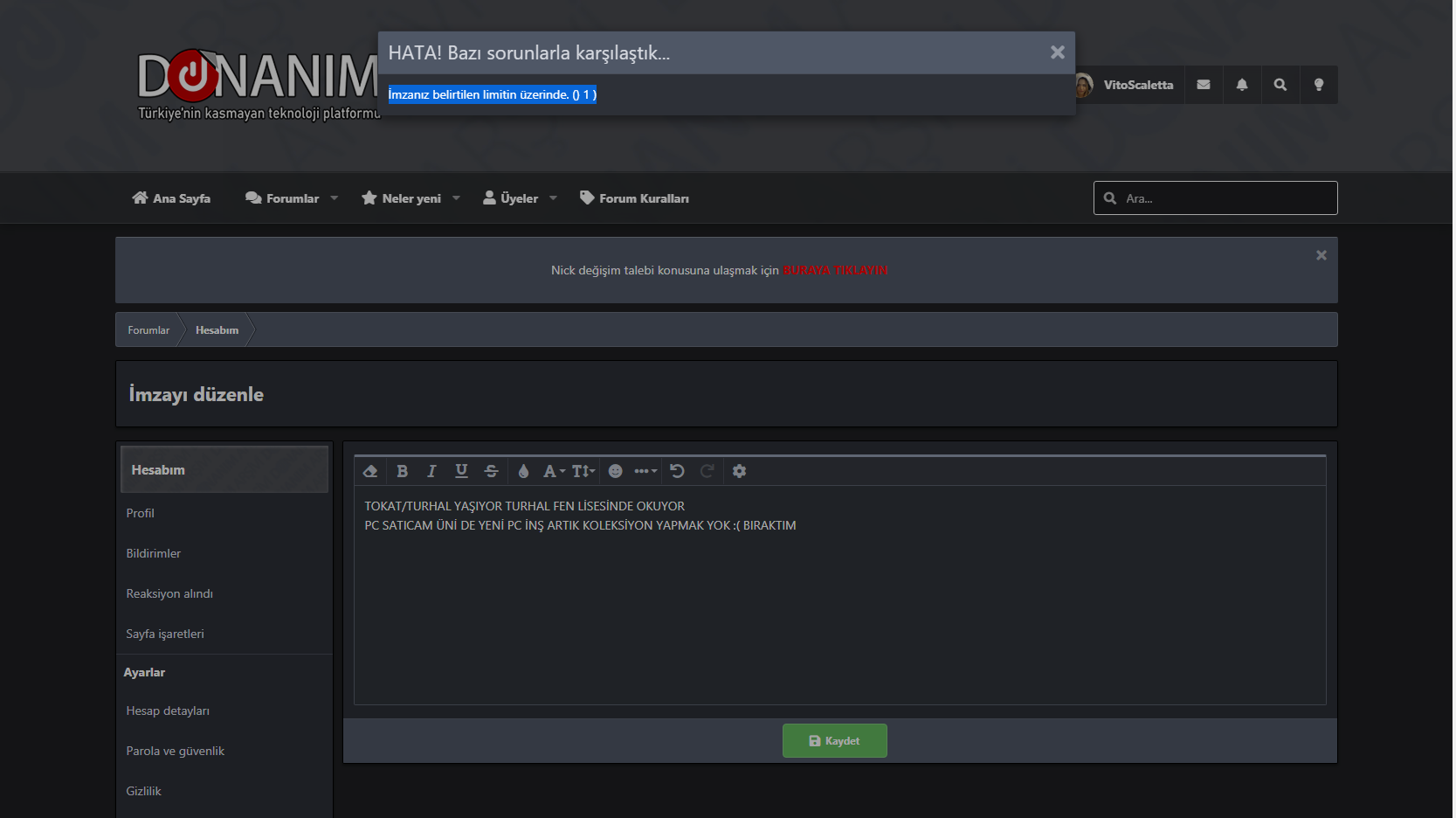Open Bildirimler in the account sidebar

point(154,553)
